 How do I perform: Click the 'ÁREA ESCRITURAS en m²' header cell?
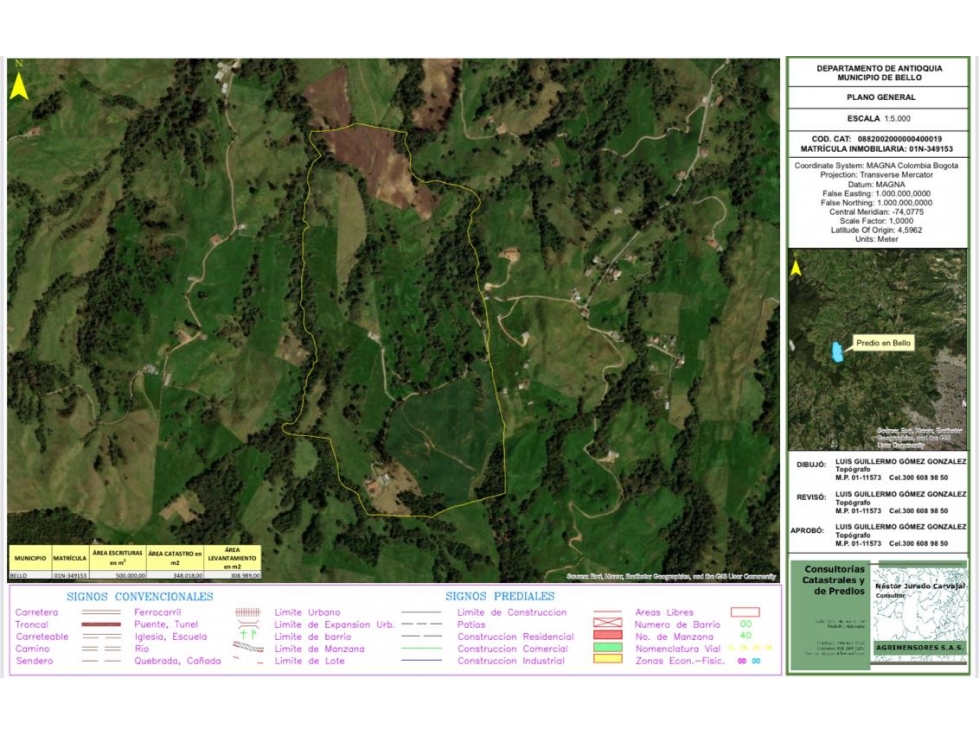pos(117,558)
